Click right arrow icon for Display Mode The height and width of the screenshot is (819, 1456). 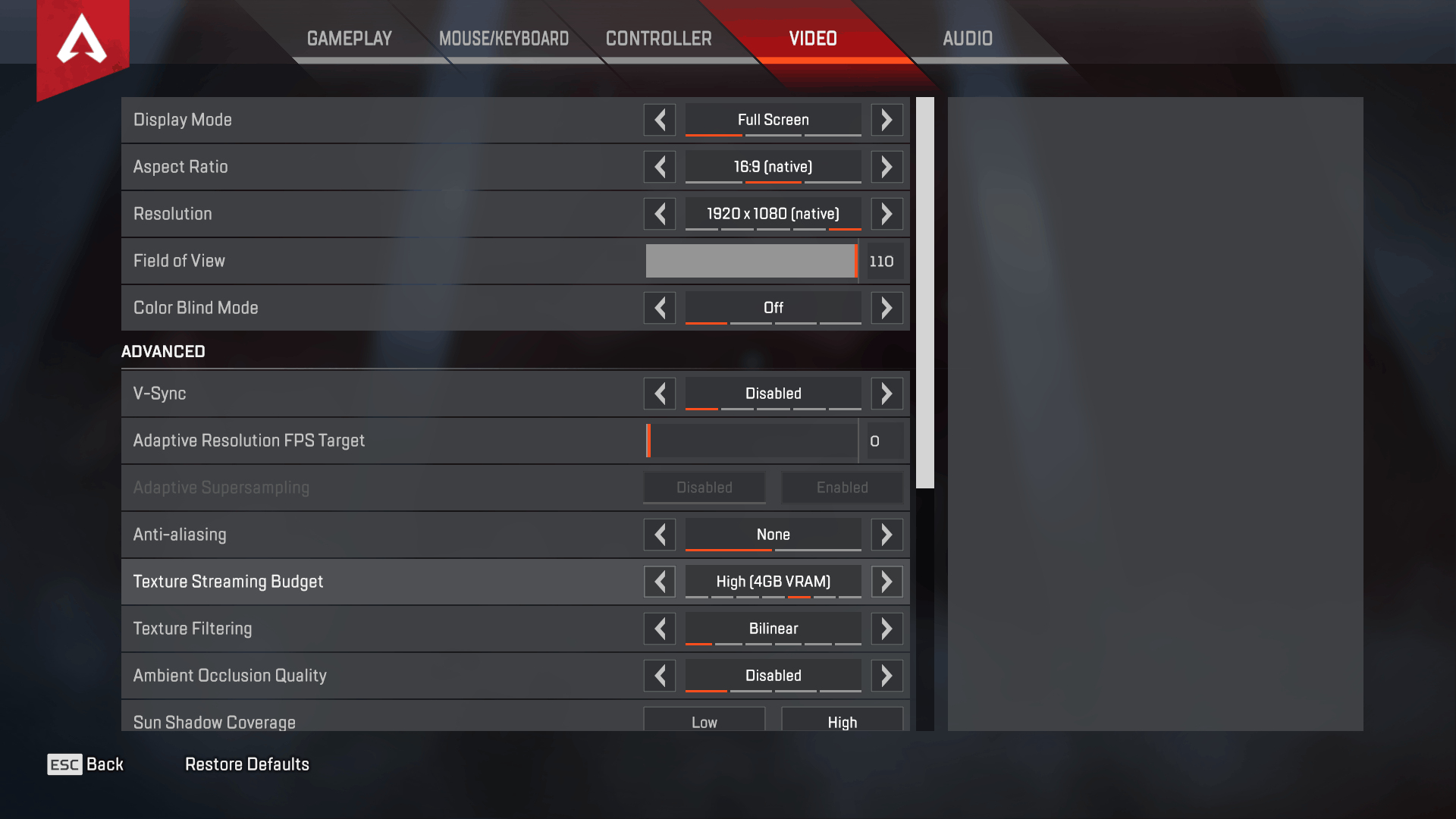coord(886,119)
